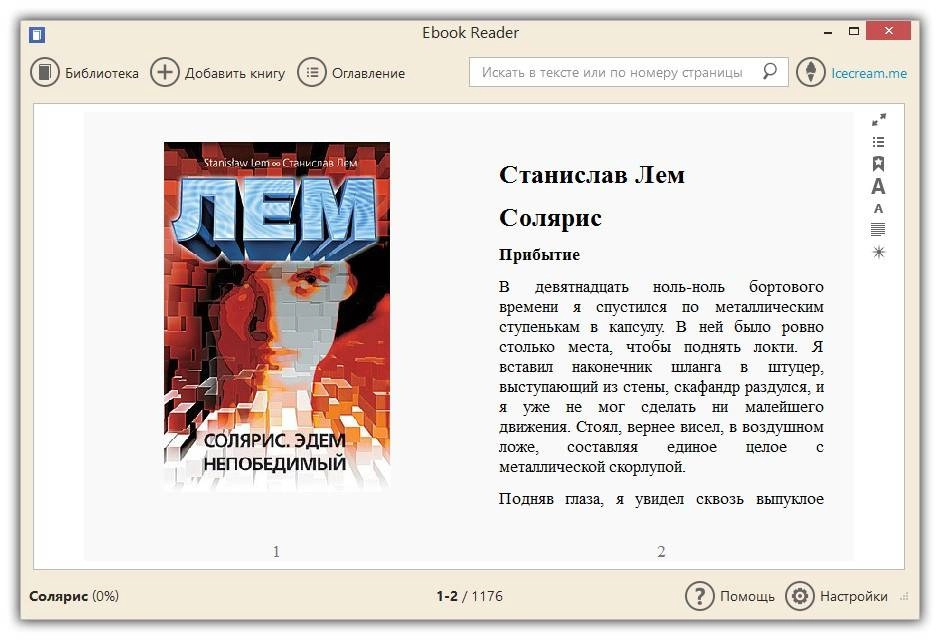The image size is (940, 640).
Task: Click the chapter heading Прибытие
Action: point(540,255)
